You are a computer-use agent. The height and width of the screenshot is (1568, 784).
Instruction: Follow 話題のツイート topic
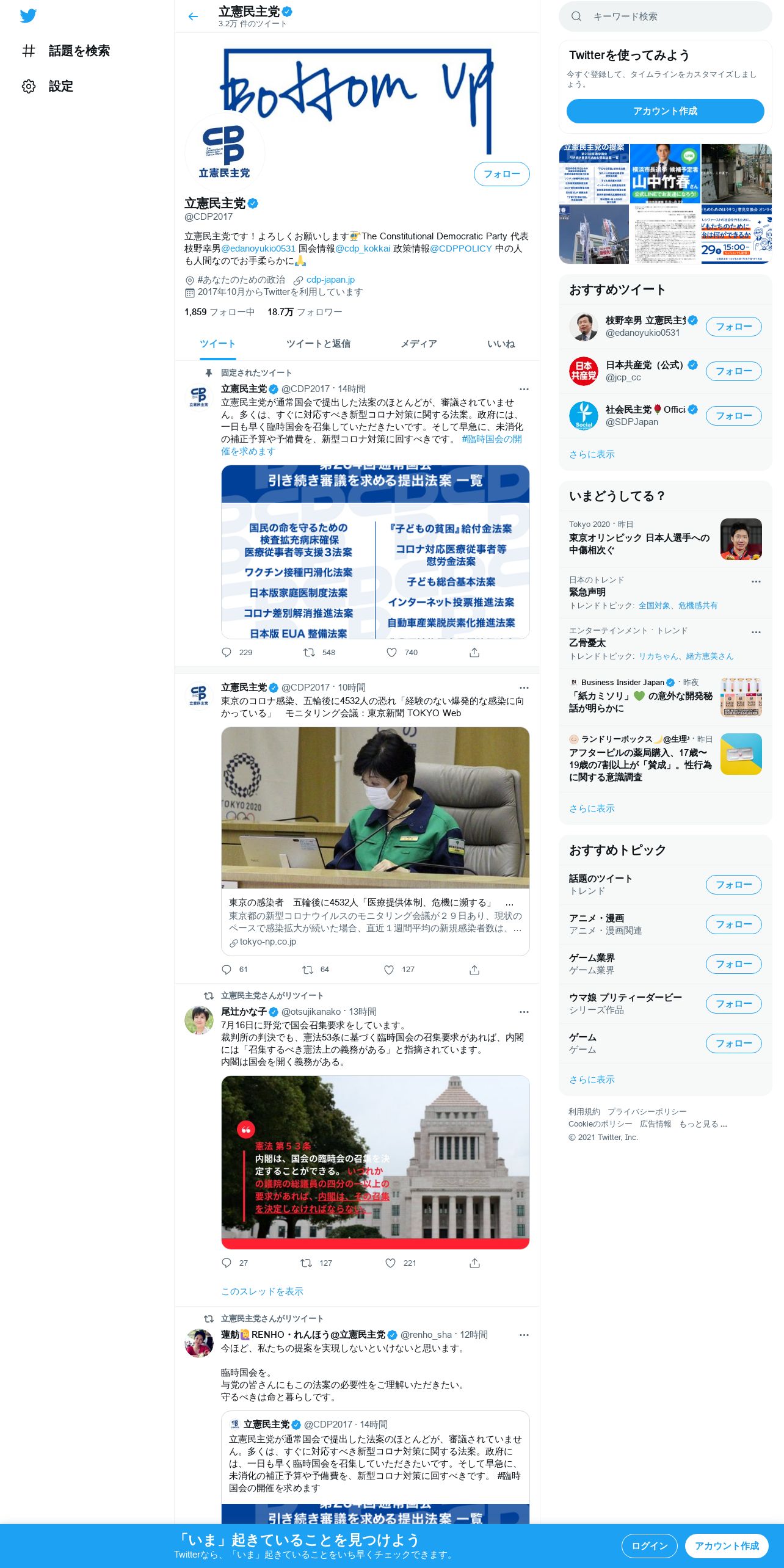pos(733,885)
